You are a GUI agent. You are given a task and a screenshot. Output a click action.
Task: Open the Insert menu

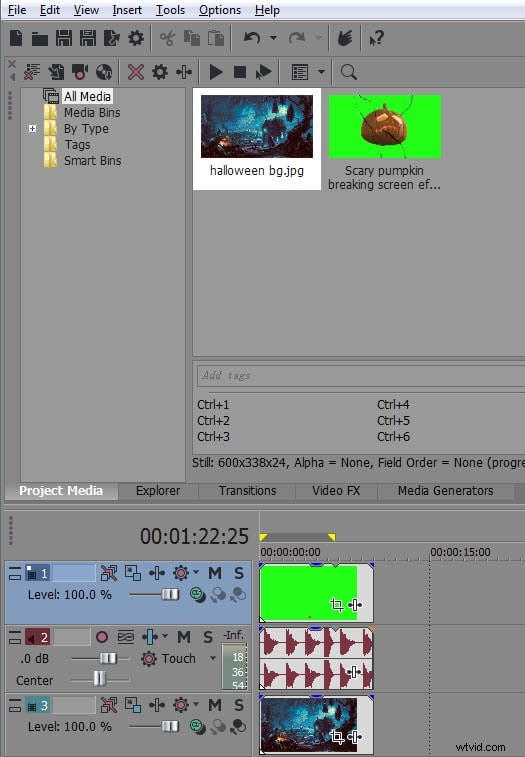127,10
